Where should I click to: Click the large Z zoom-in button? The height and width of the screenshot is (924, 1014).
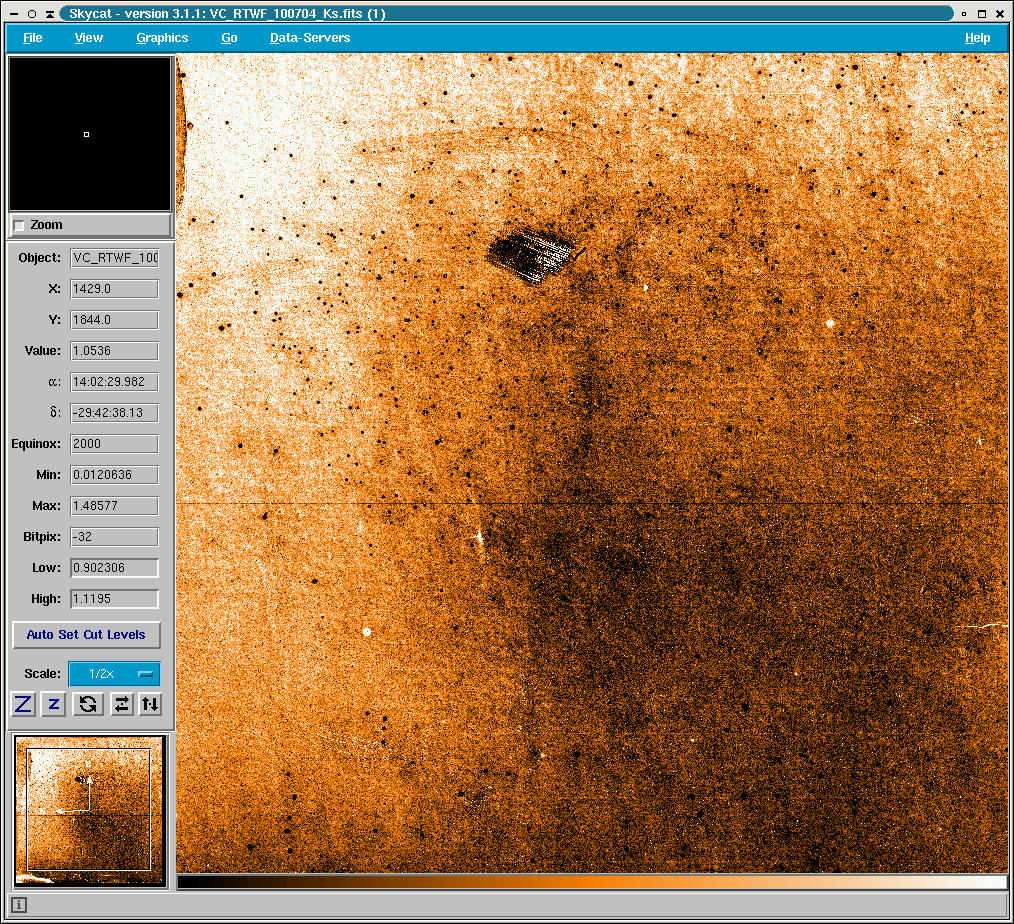(23, 704)
